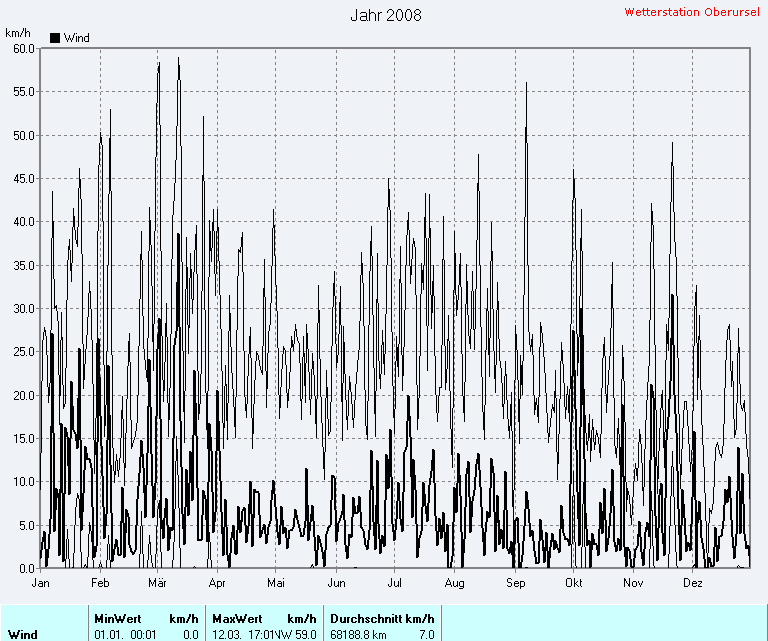The width and height of the screenshot is (768, 641).
Task: Click the '35.0' y-axis value
Action: [x=24, y=265]
